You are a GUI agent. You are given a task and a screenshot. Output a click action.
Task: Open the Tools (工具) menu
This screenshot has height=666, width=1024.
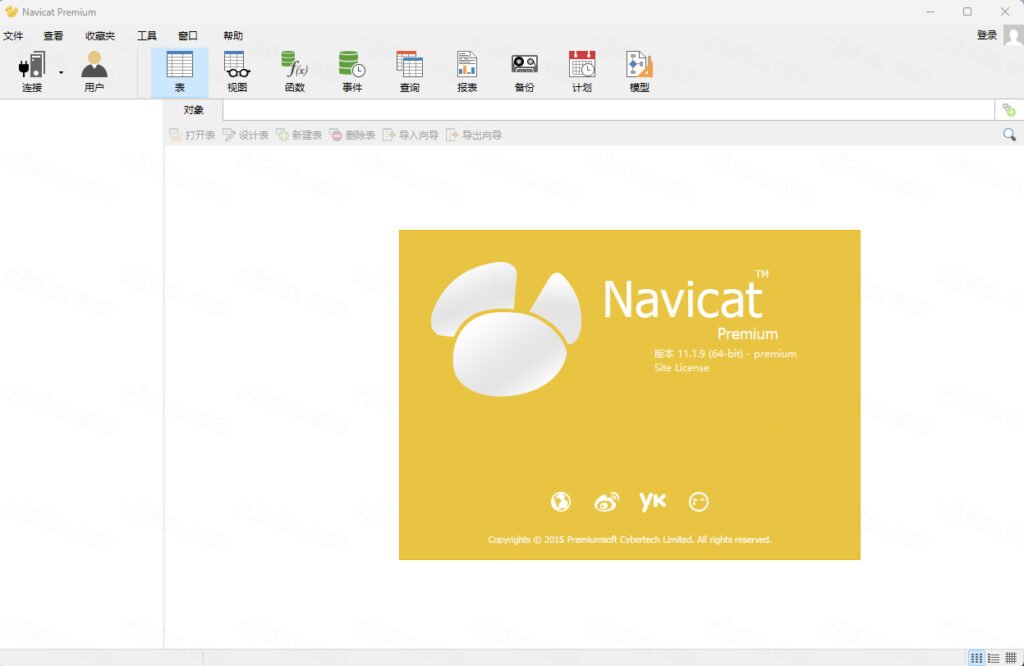coord(147,35)
